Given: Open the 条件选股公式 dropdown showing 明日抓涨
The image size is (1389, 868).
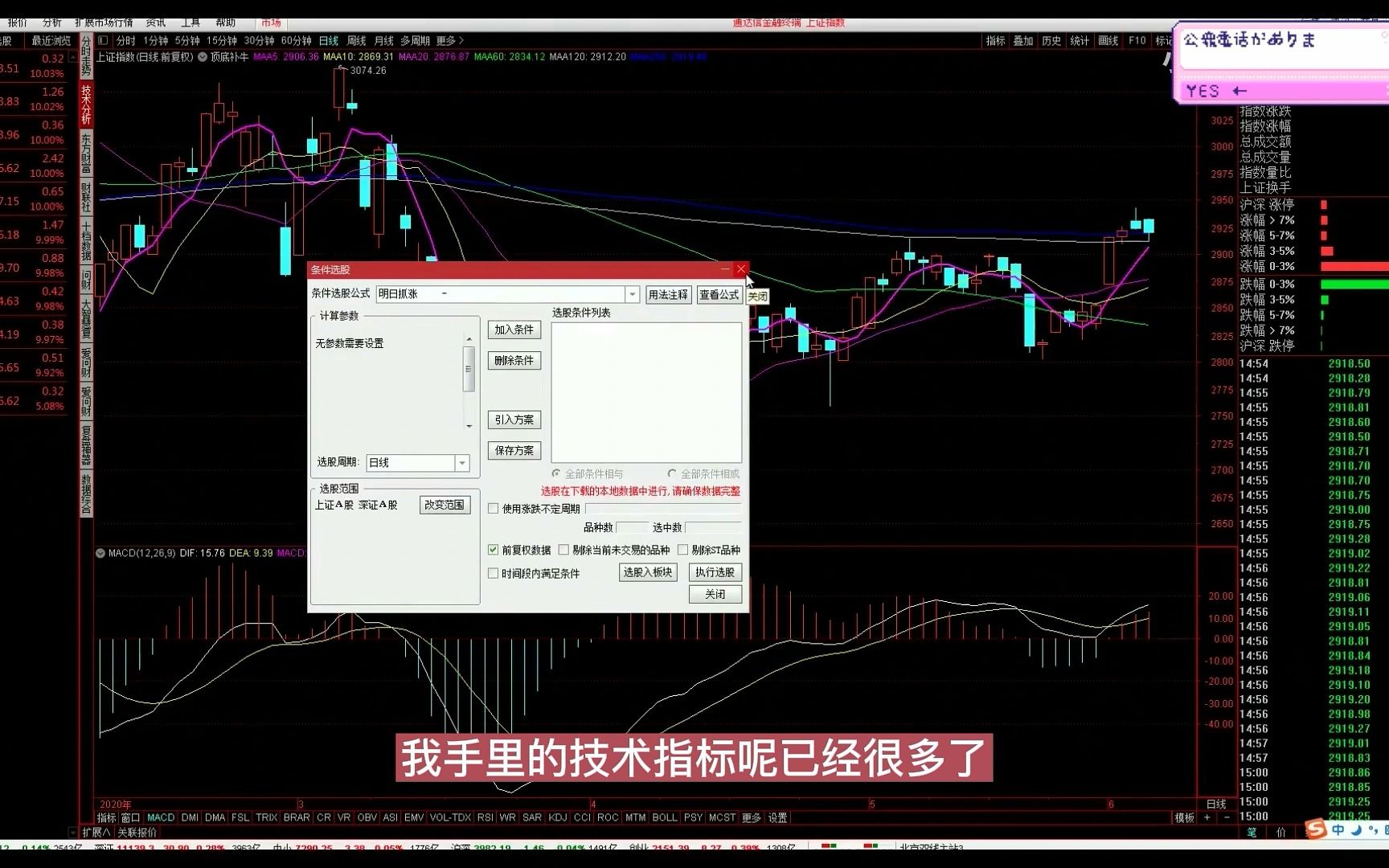Looking at the screenshot, I should click(633, 294).
